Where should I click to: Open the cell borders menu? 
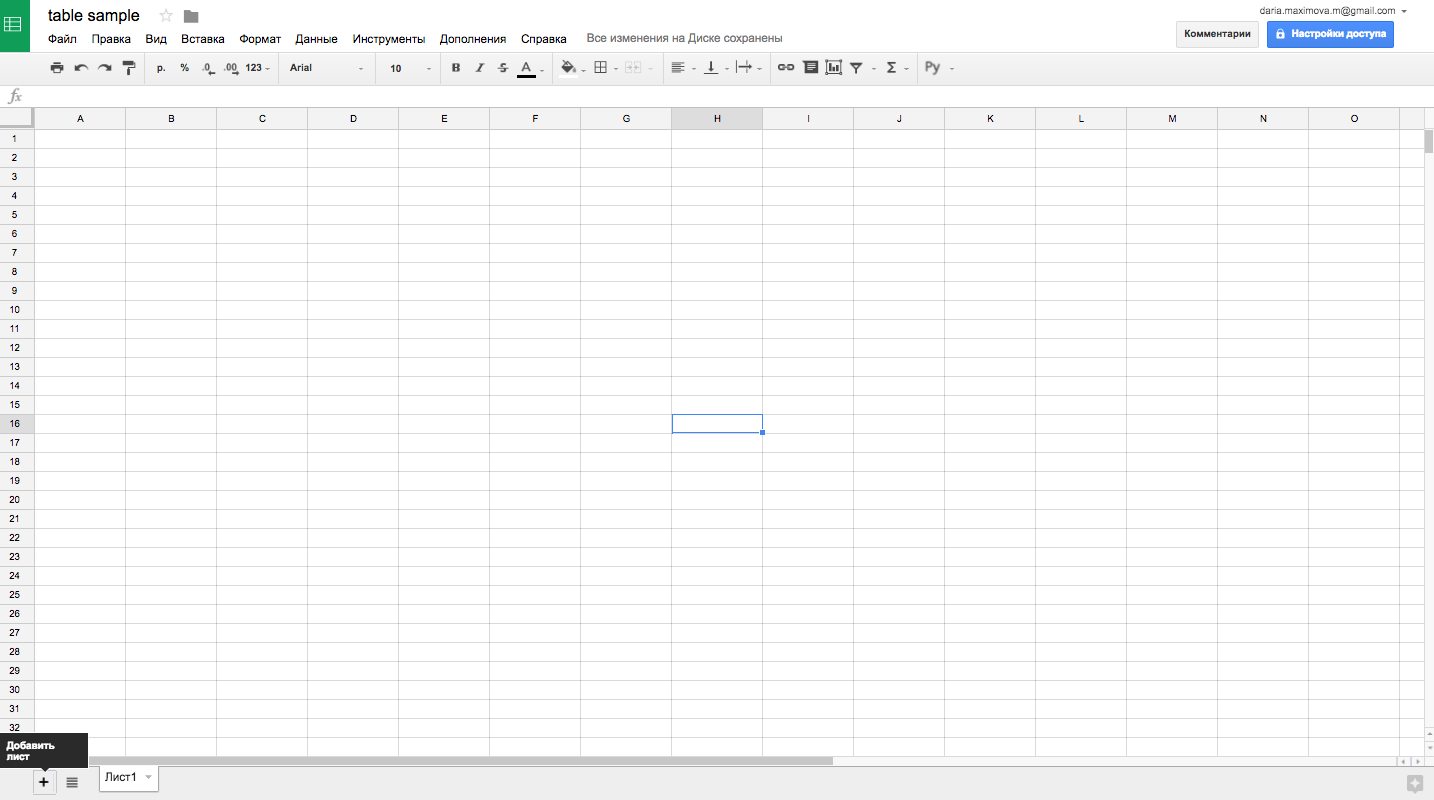tap(605, 68)
